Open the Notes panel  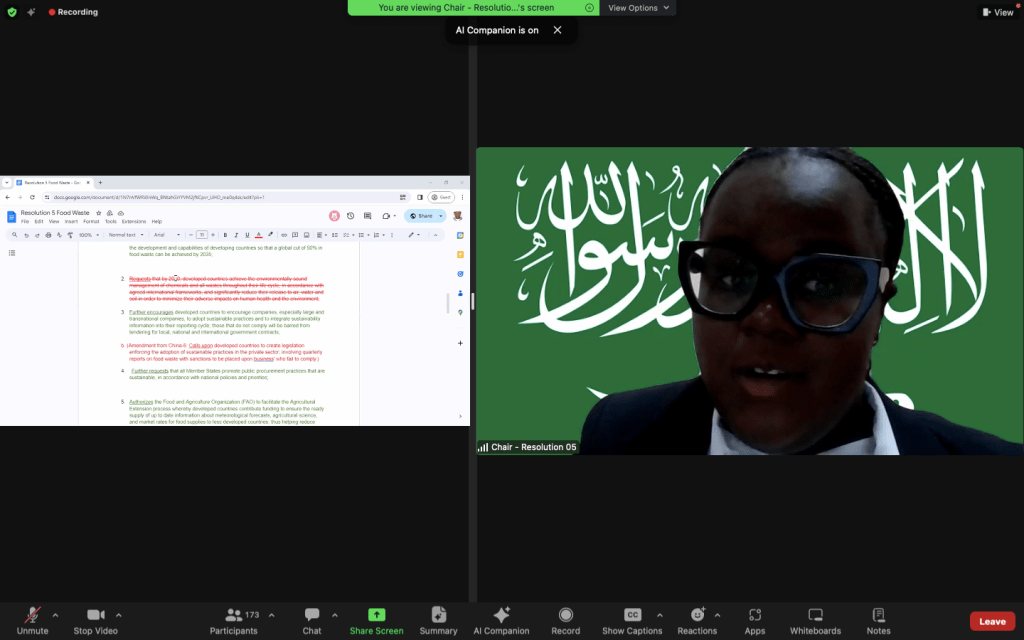(x=878, y=620)
